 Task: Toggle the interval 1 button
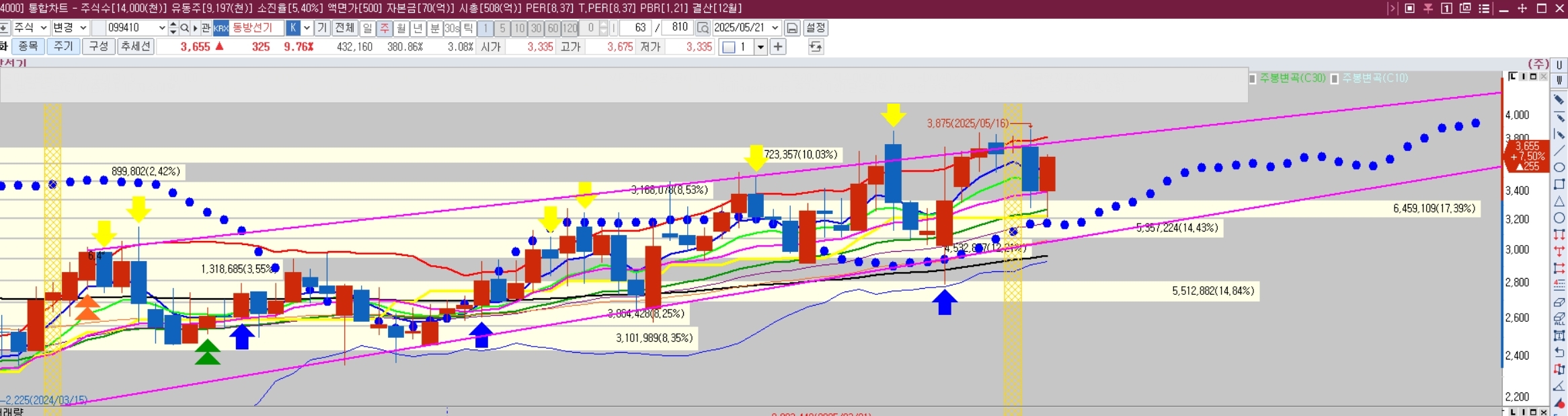[x=485, y=28]
